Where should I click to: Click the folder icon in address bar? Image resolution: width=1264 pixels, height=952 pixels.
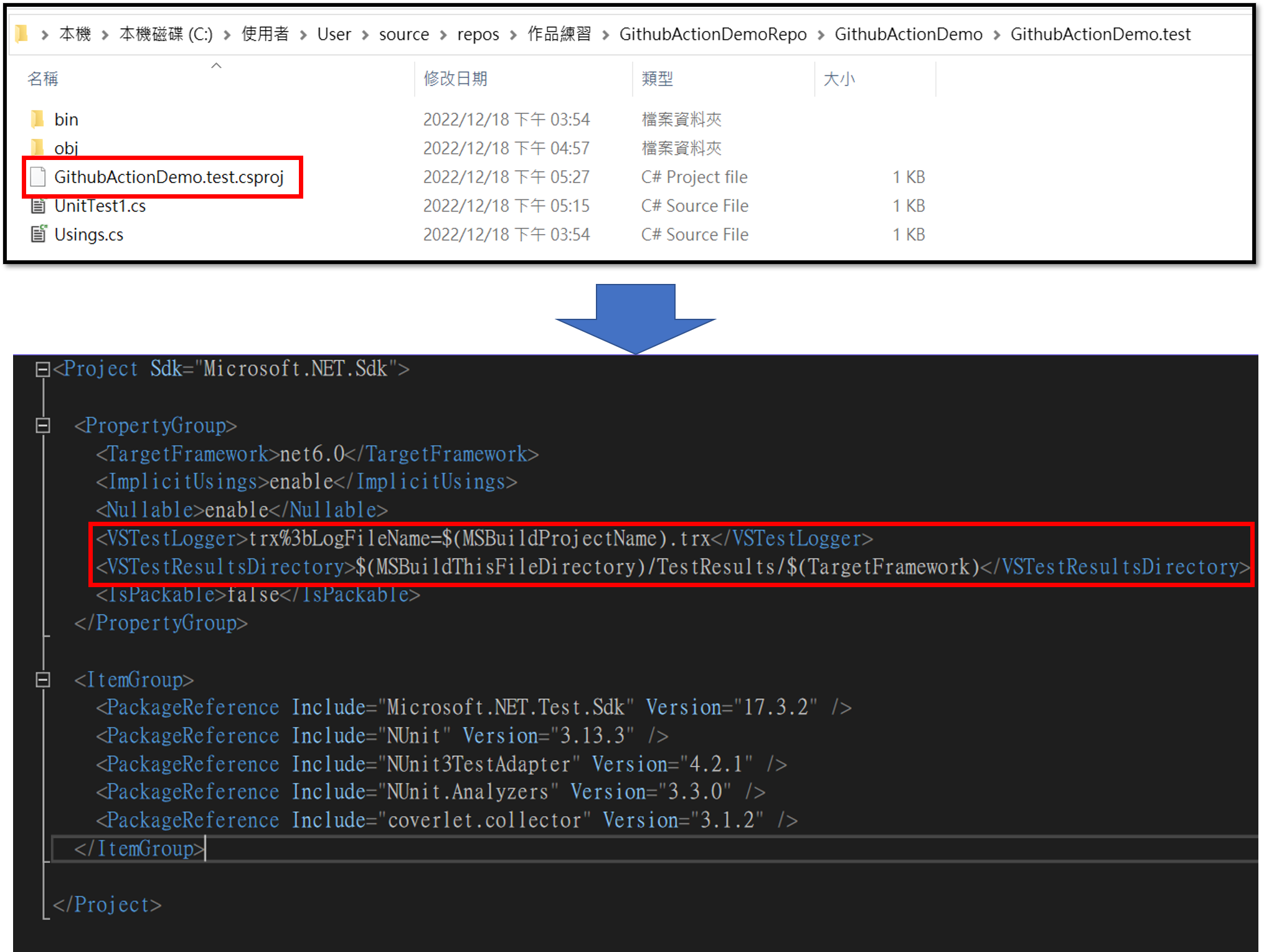point(22,34)
